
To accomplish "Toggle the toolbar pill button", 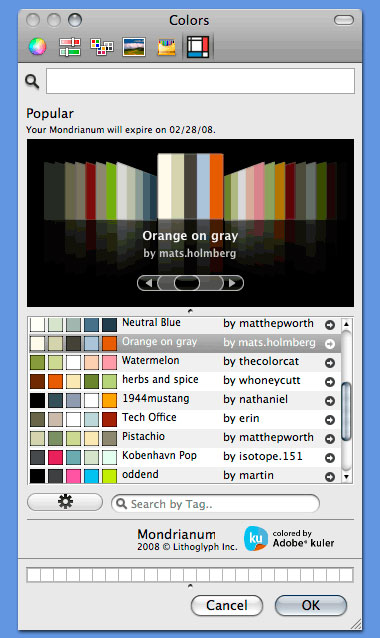I will tap(344, 20).
